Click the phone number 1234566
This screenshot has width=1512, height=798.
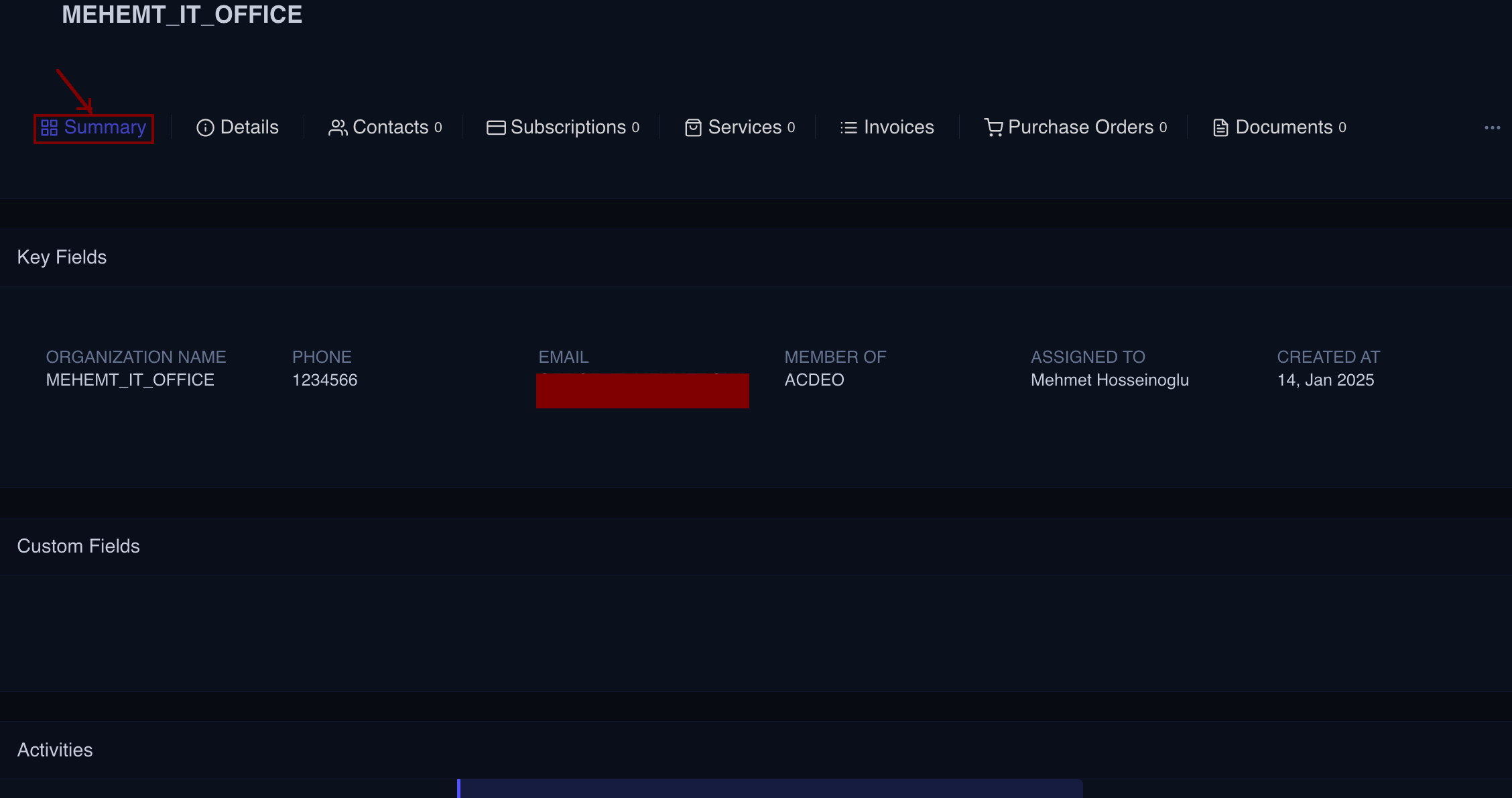[324, 380]
